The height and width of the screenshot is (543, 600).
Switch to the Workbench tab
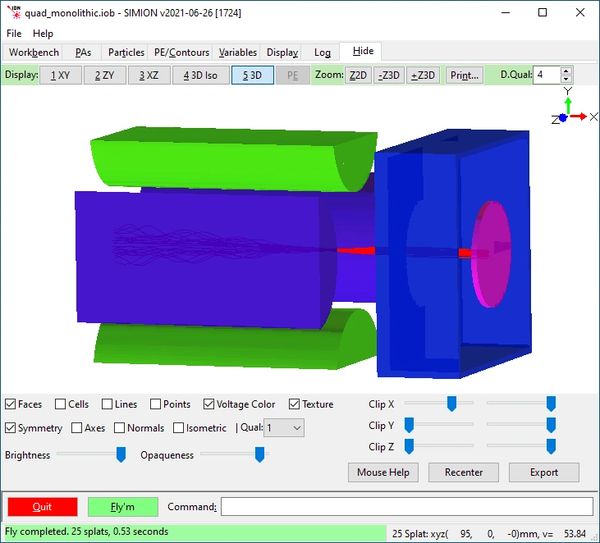34,52
